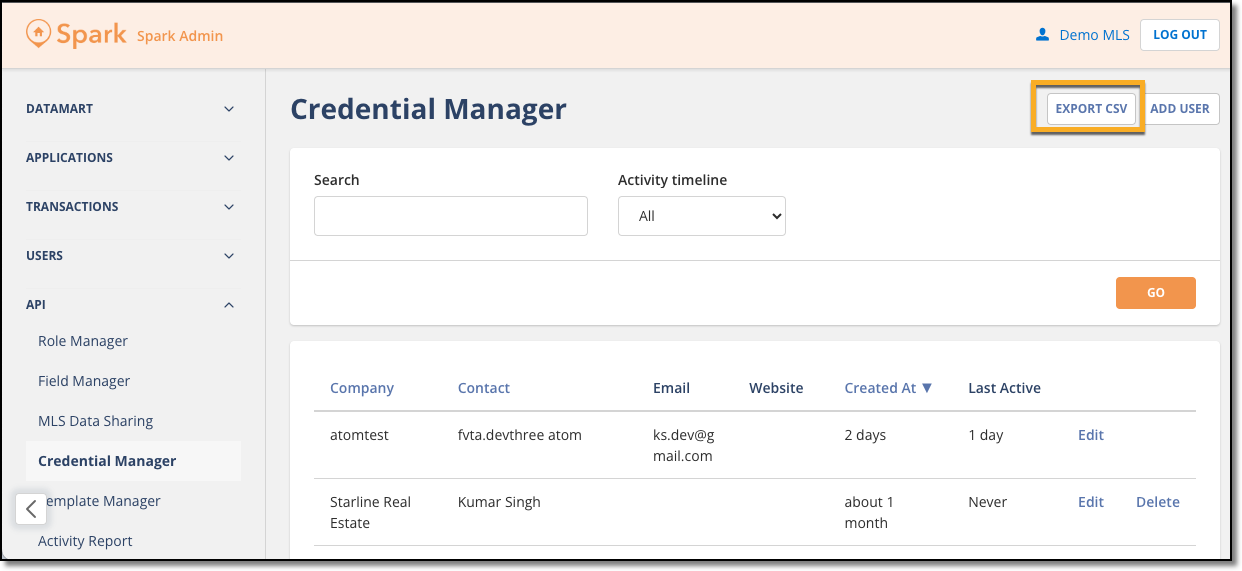Click the Credential Manager page heading
The height and width of the screenshot is (571, 1242).
[x=428, y=109]
